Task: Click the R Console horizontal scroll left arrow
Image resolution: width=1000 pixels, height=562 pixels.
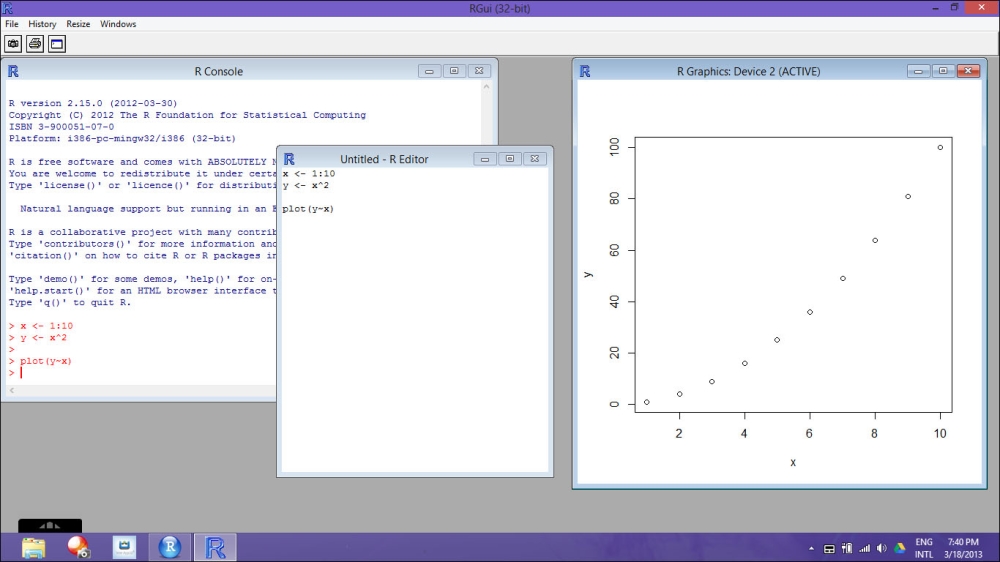Action: point(11,390)
